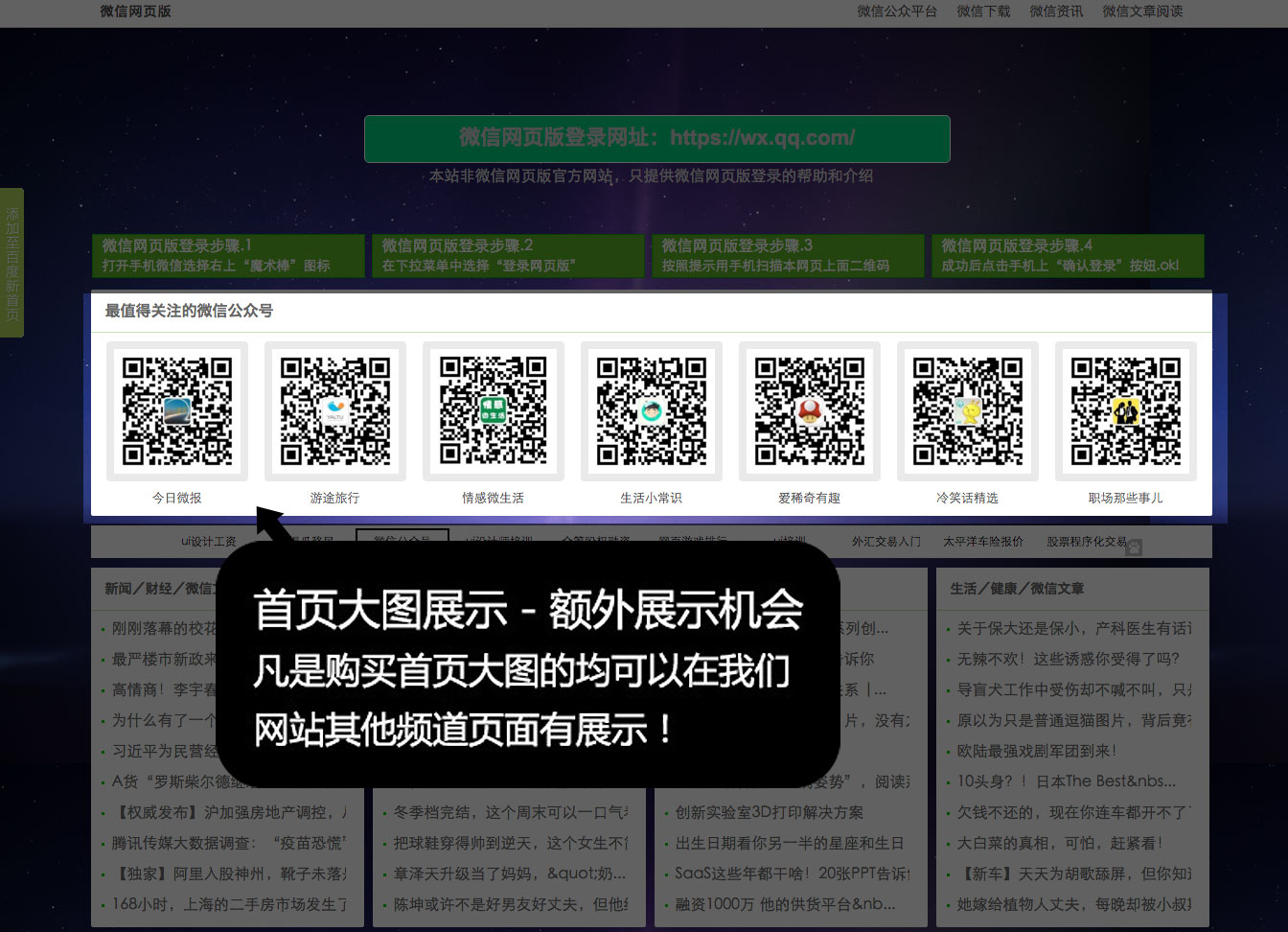Open the 情感微生活 QR code

click(493, 411)
